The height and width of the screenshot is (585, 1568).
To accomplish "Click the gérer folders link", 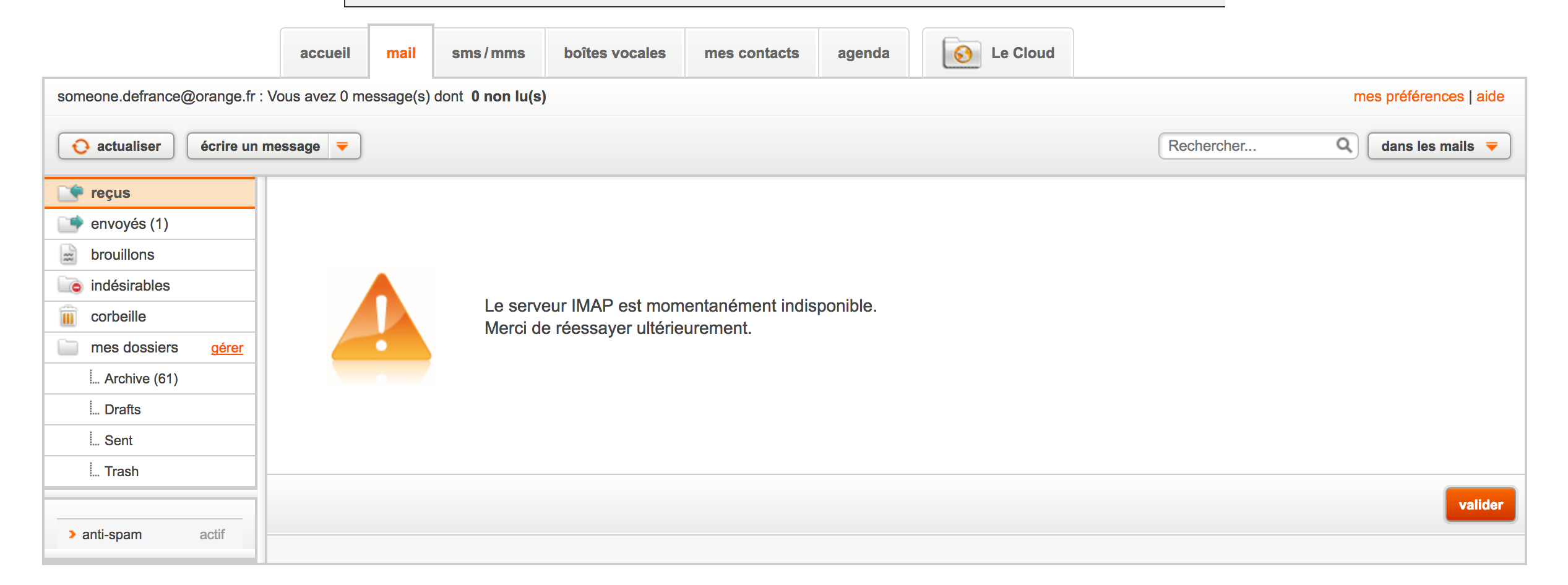I will pos(227,348).
